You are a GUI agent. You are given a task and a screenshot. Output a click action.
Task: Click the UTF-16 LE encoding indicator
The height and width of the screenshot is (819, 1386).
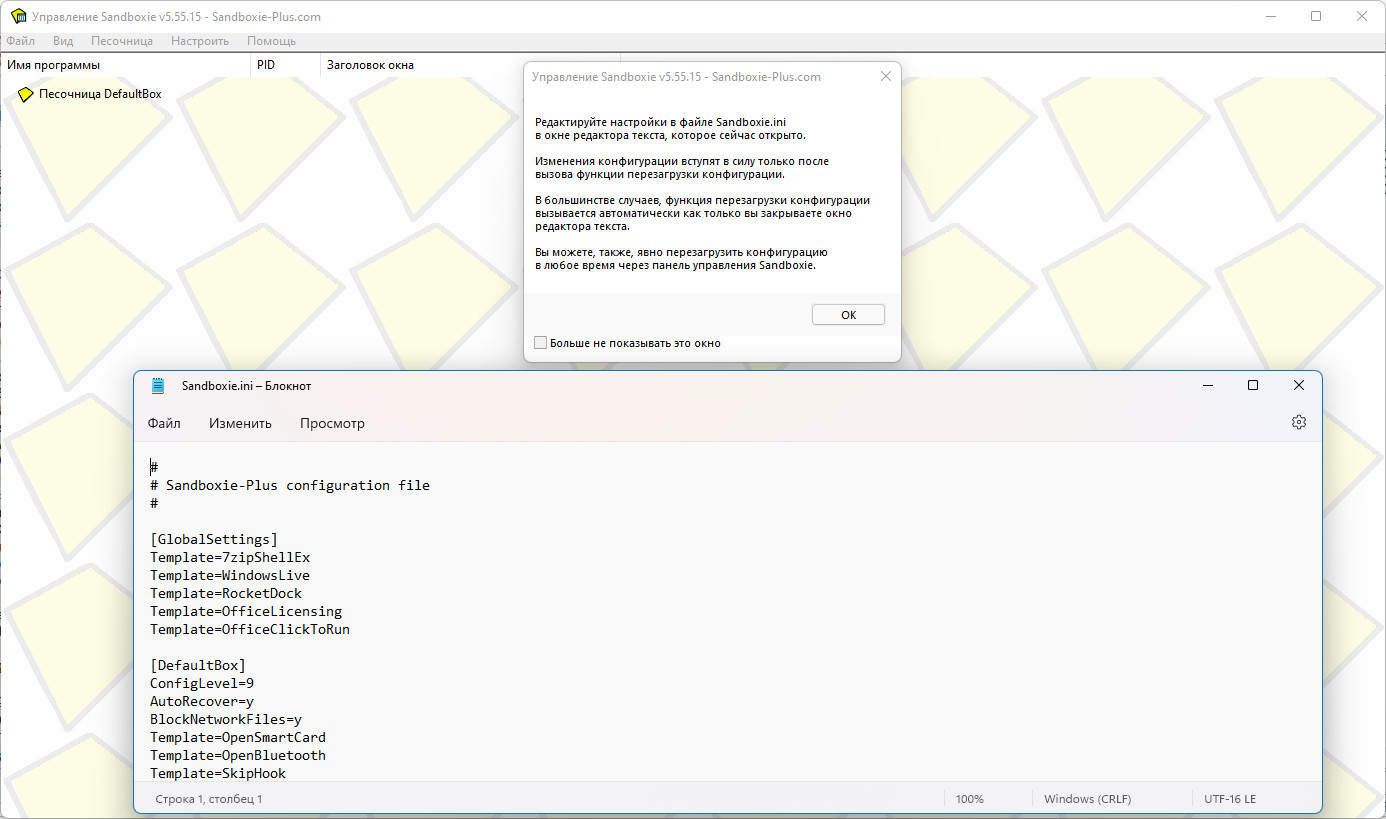pyautogui.click(x=1229, y=798)
